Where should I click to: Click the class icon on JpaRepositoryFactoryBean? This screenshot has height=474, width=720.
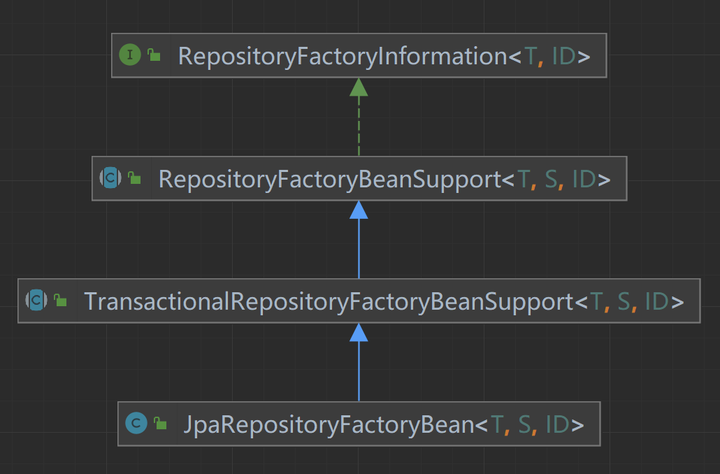(136, 423)
